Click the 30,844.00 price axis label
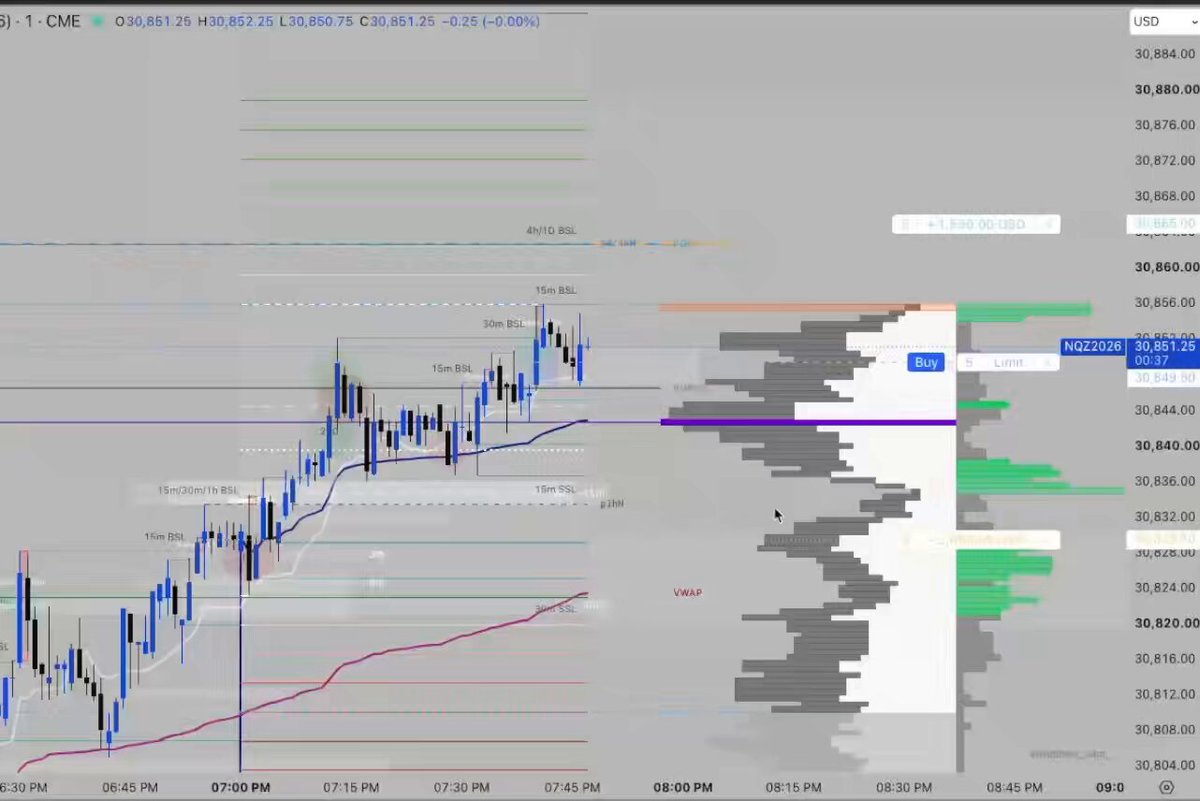The height and width of the screenshot is (801, 1200). [x=1165, y=409]
